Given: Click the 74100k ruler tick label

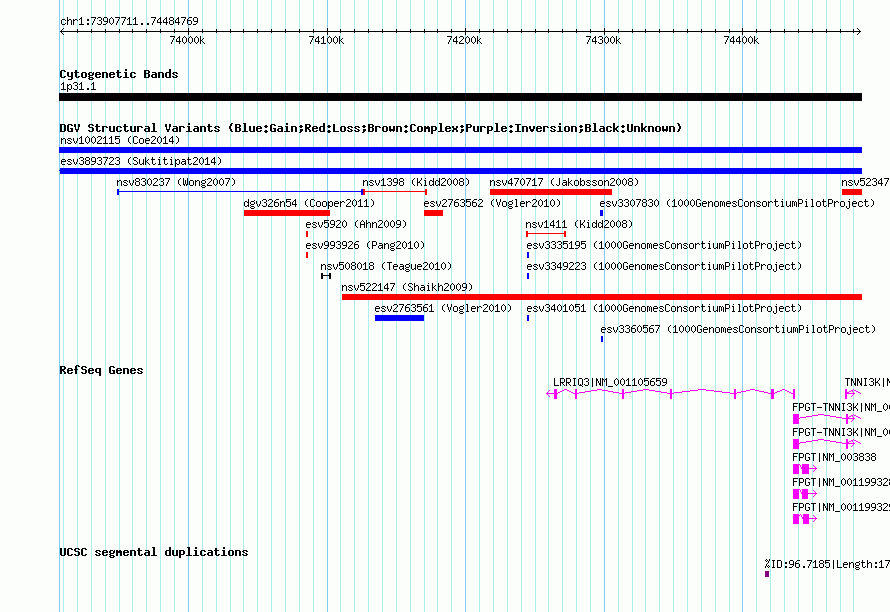Looking at the screenshot, I should [x=326, y=40].
